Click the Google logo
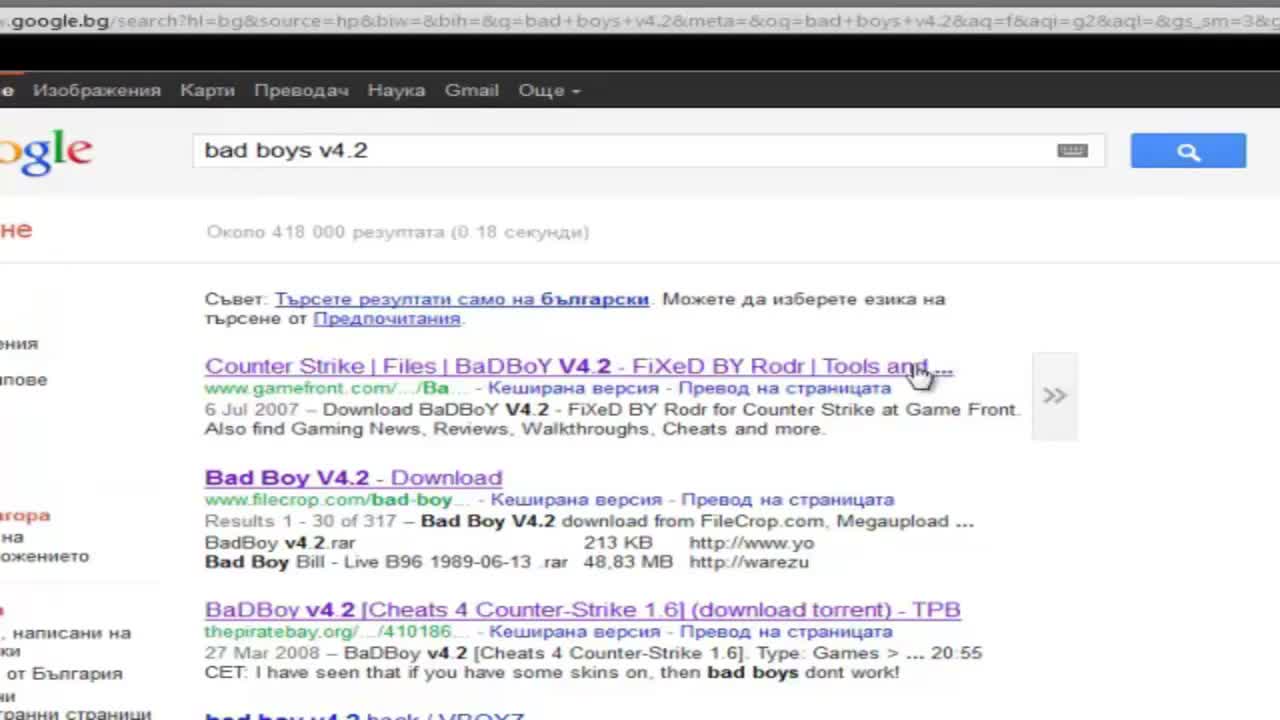Image resolution: width=1280 pixels, height=720 pixels. pos(46,152)
